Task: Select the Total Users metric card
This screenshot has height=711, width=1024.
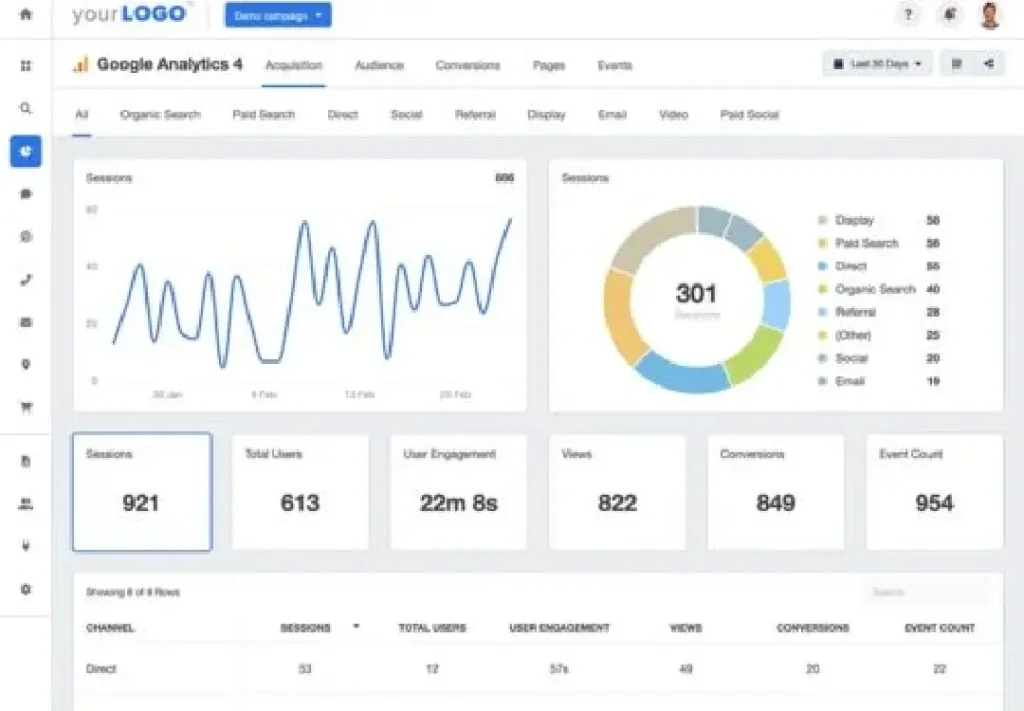Action: click(x=300, y=491)
